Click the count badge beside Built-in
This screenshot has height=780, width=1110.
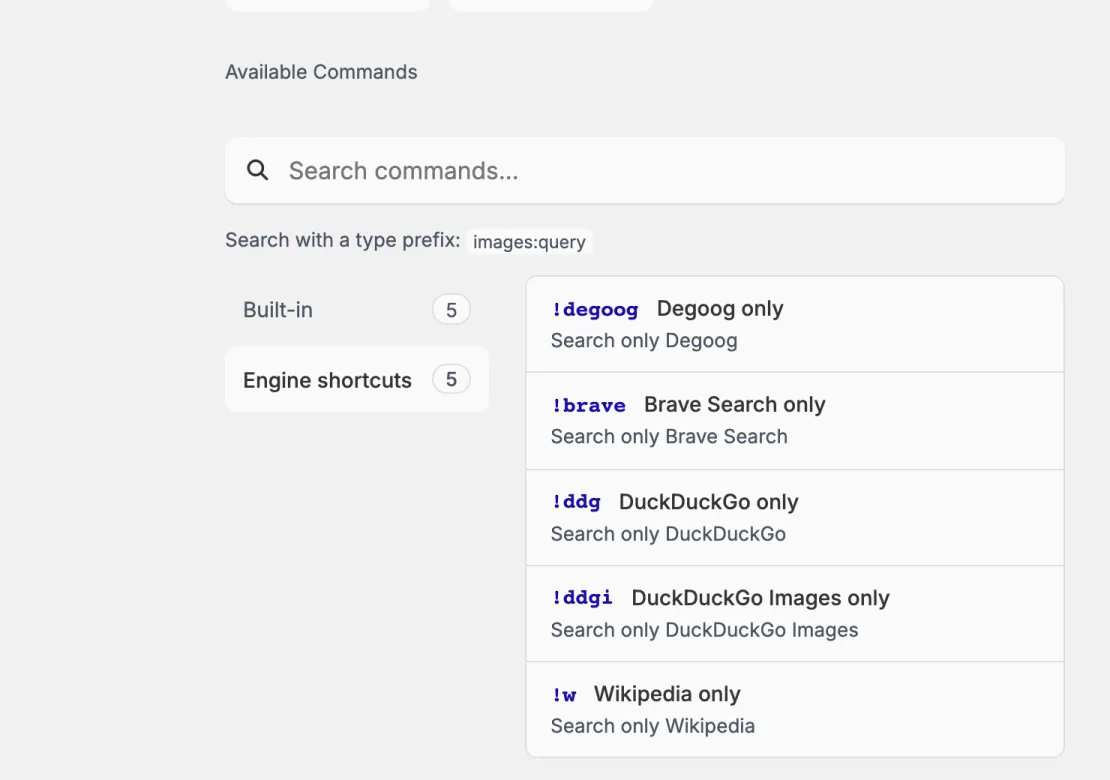click(451, 309)
